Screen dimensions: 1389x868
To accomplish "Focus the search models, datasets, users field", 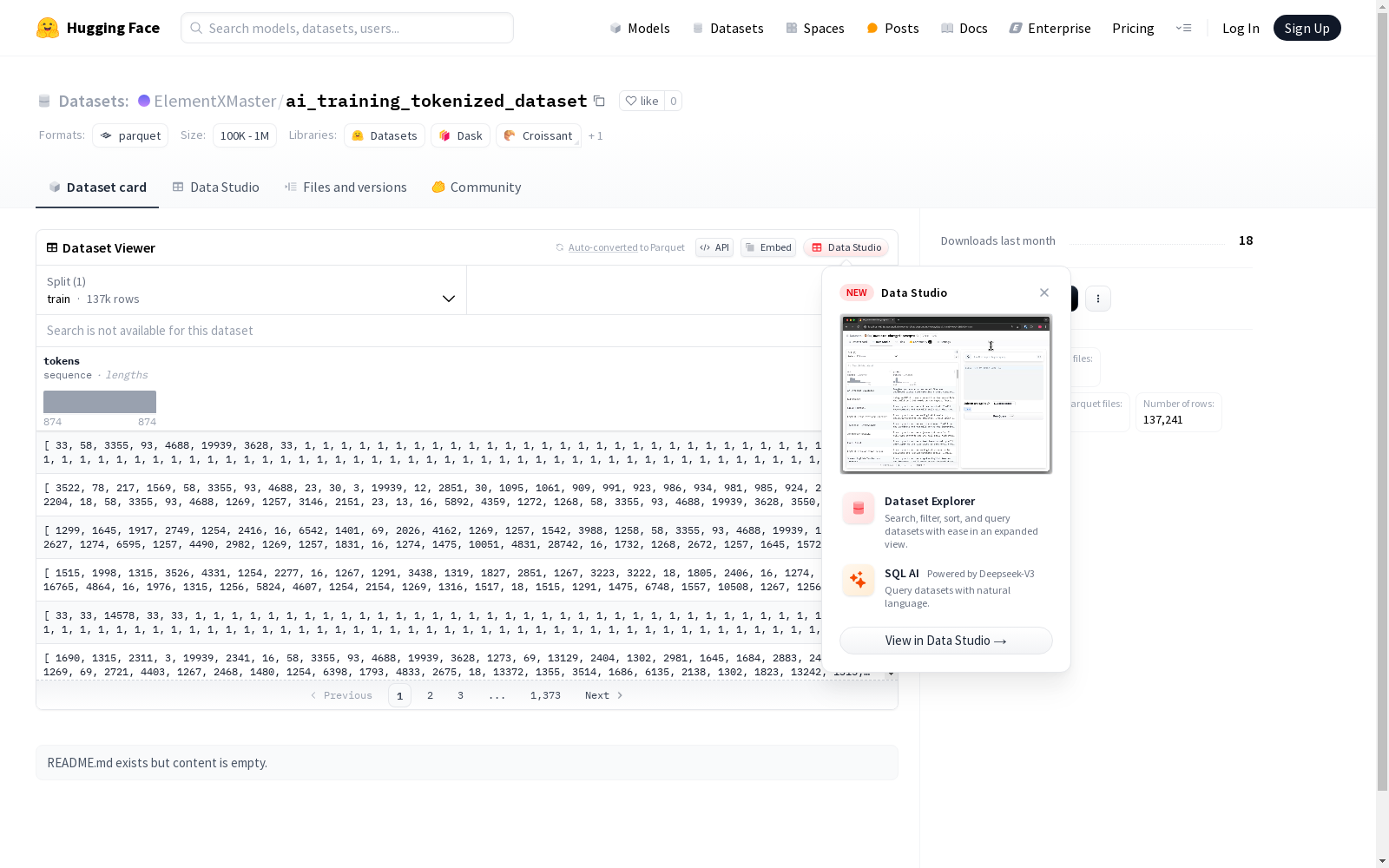I will coord(347,28).
